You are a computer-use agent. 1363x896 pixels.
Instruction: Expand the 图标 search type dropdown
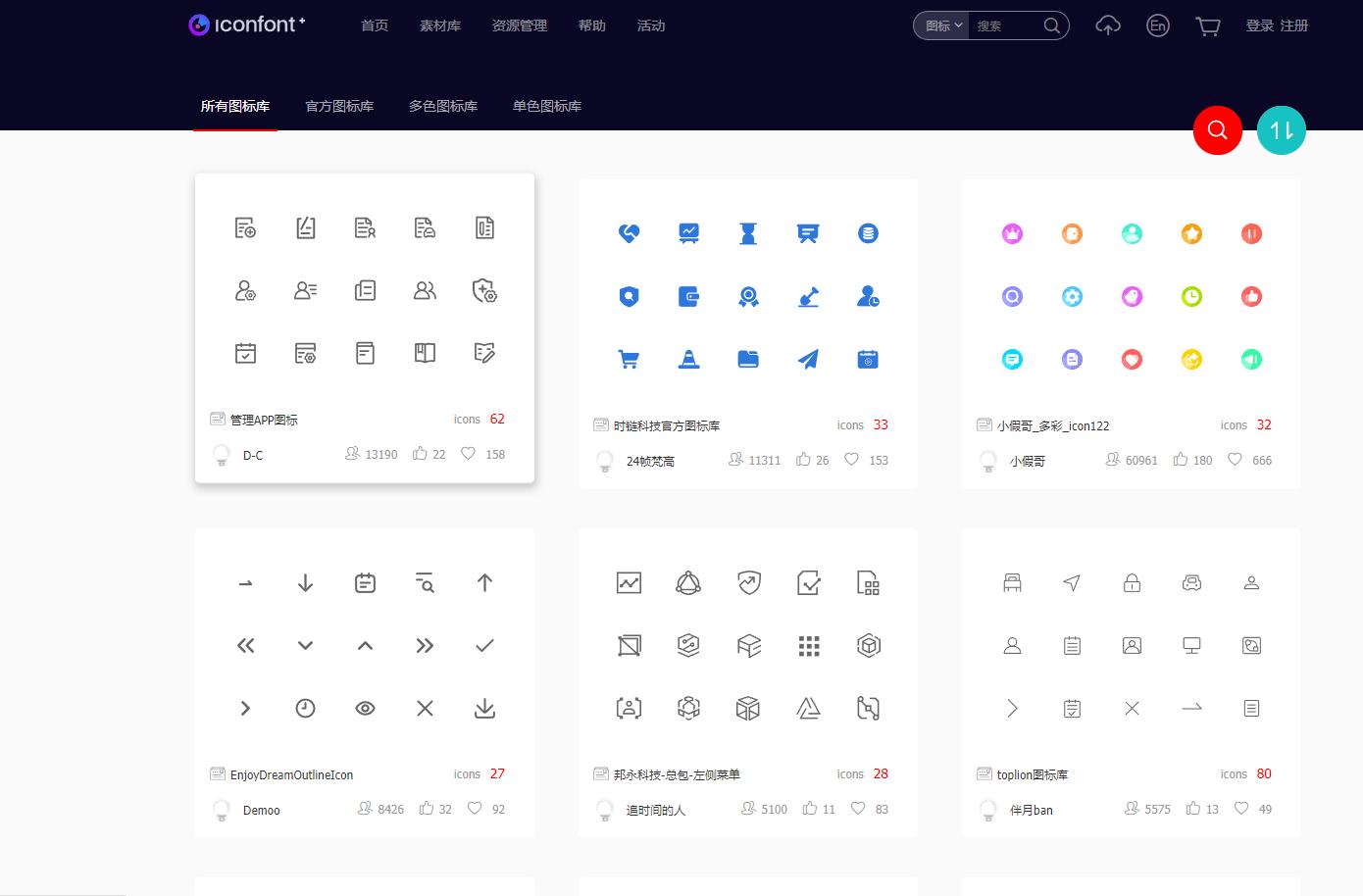pos(942,26)
